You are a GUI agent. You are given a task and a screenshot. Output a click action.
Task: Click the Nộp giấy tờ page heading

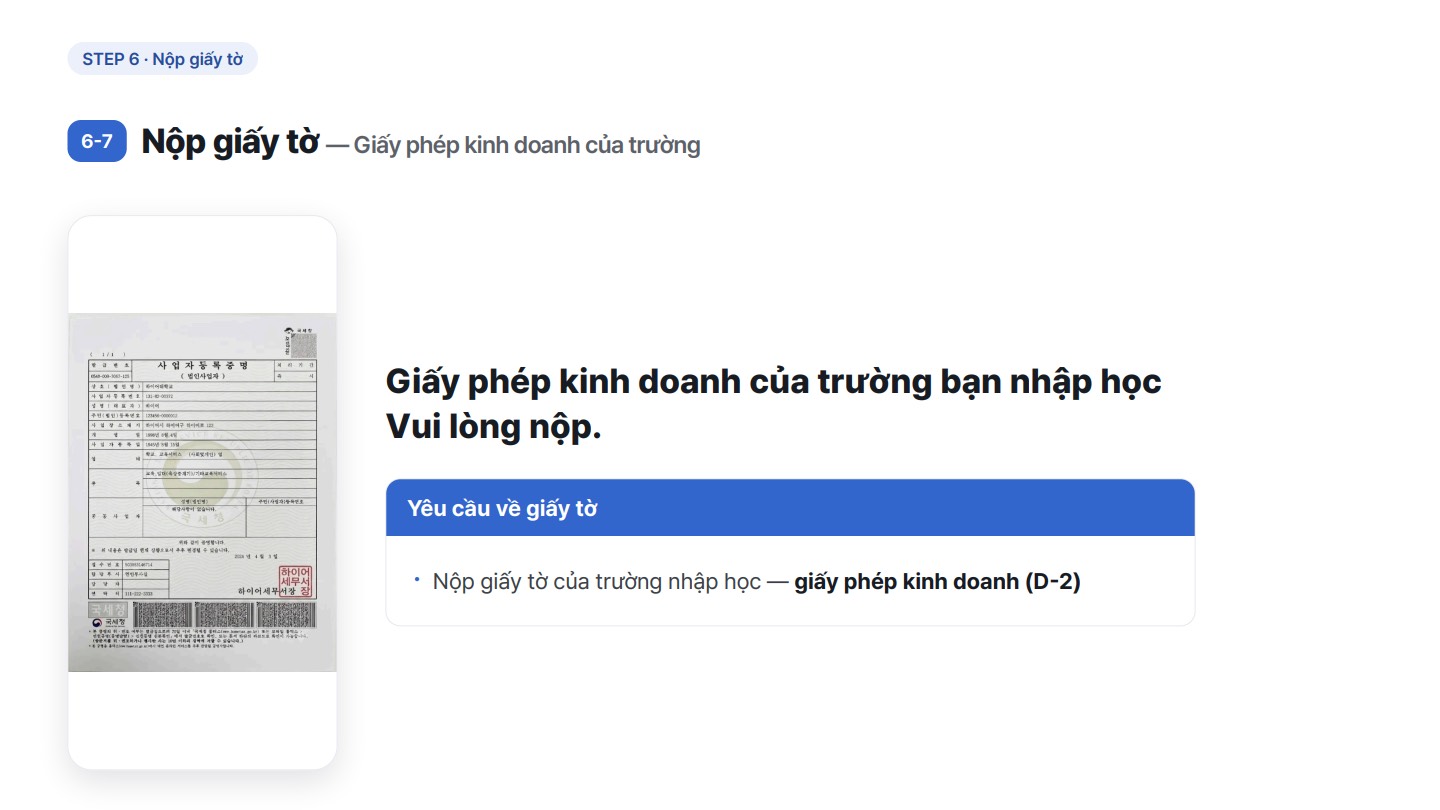230,142
